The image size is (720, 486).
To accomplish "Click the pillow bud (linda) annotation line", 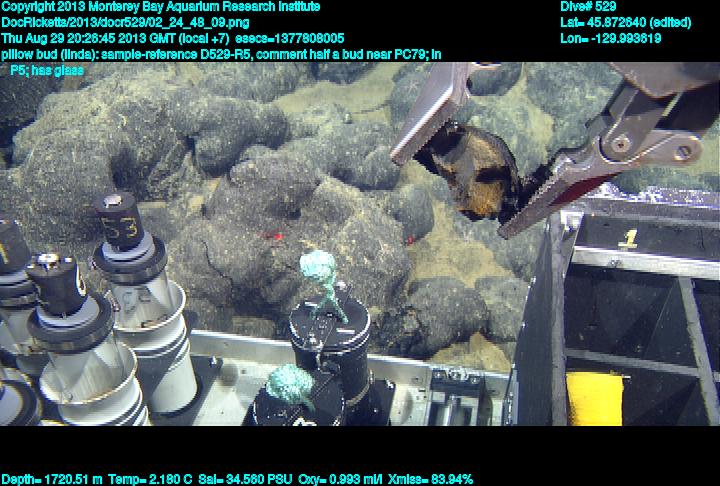I will point(220,54).
